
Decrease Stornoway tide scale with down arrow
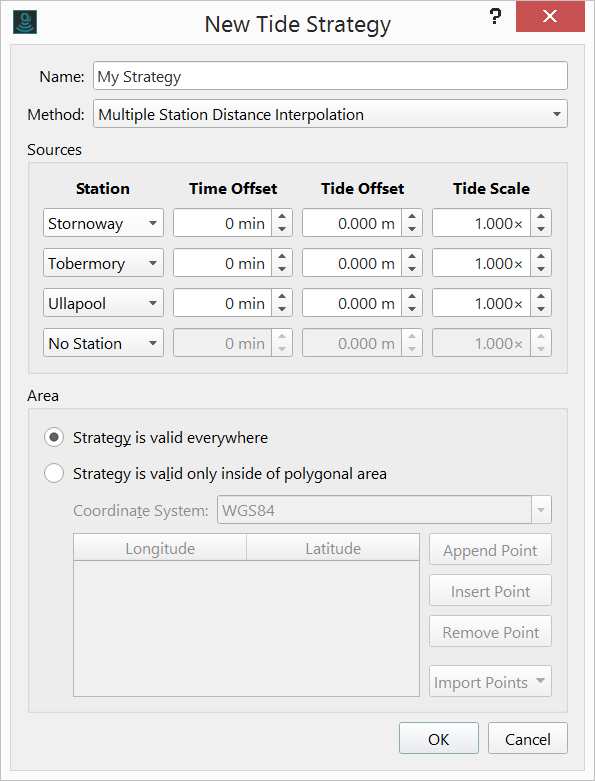541,229
